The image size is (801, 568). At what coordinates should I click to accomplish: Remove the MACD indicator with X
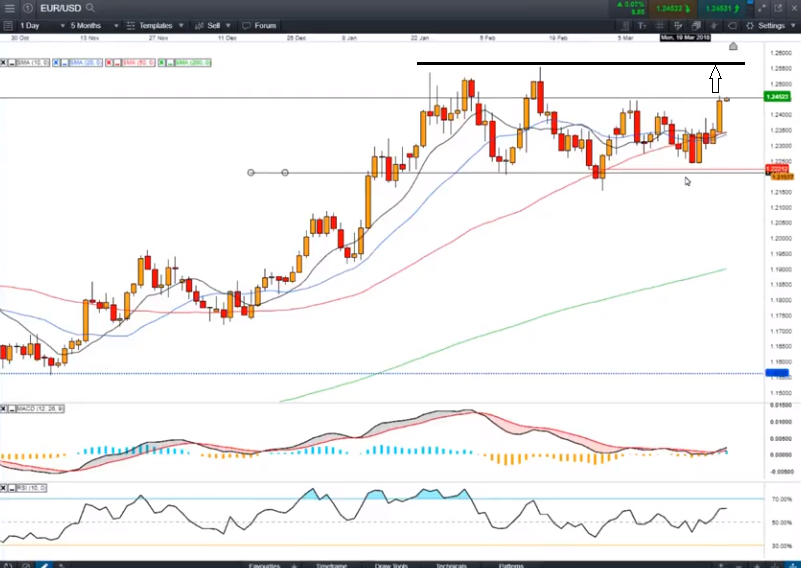(x=3, y=408)
